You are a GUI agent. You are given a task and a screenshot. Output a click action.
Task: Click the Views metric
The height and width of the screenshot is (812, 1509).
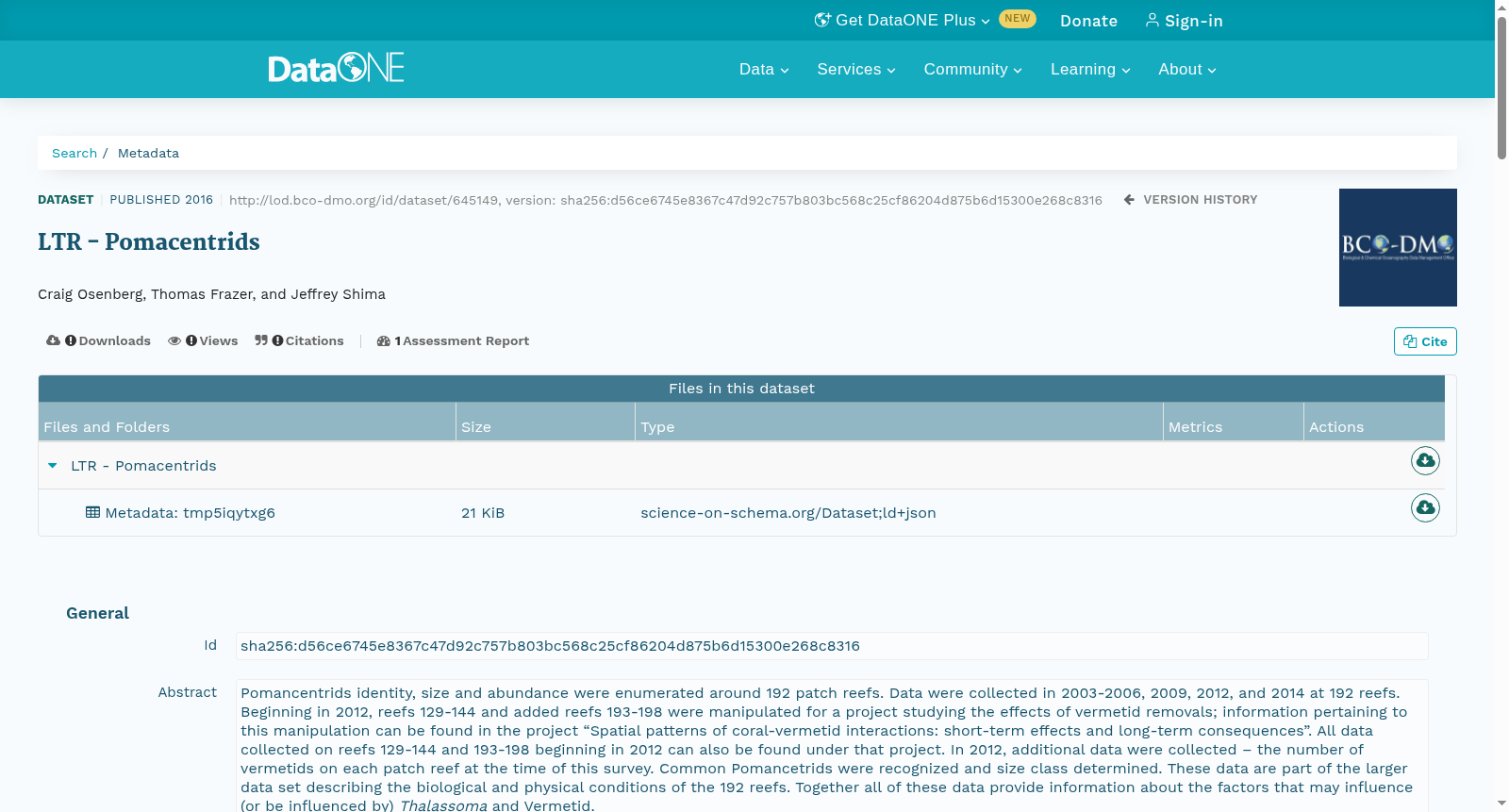203,340
